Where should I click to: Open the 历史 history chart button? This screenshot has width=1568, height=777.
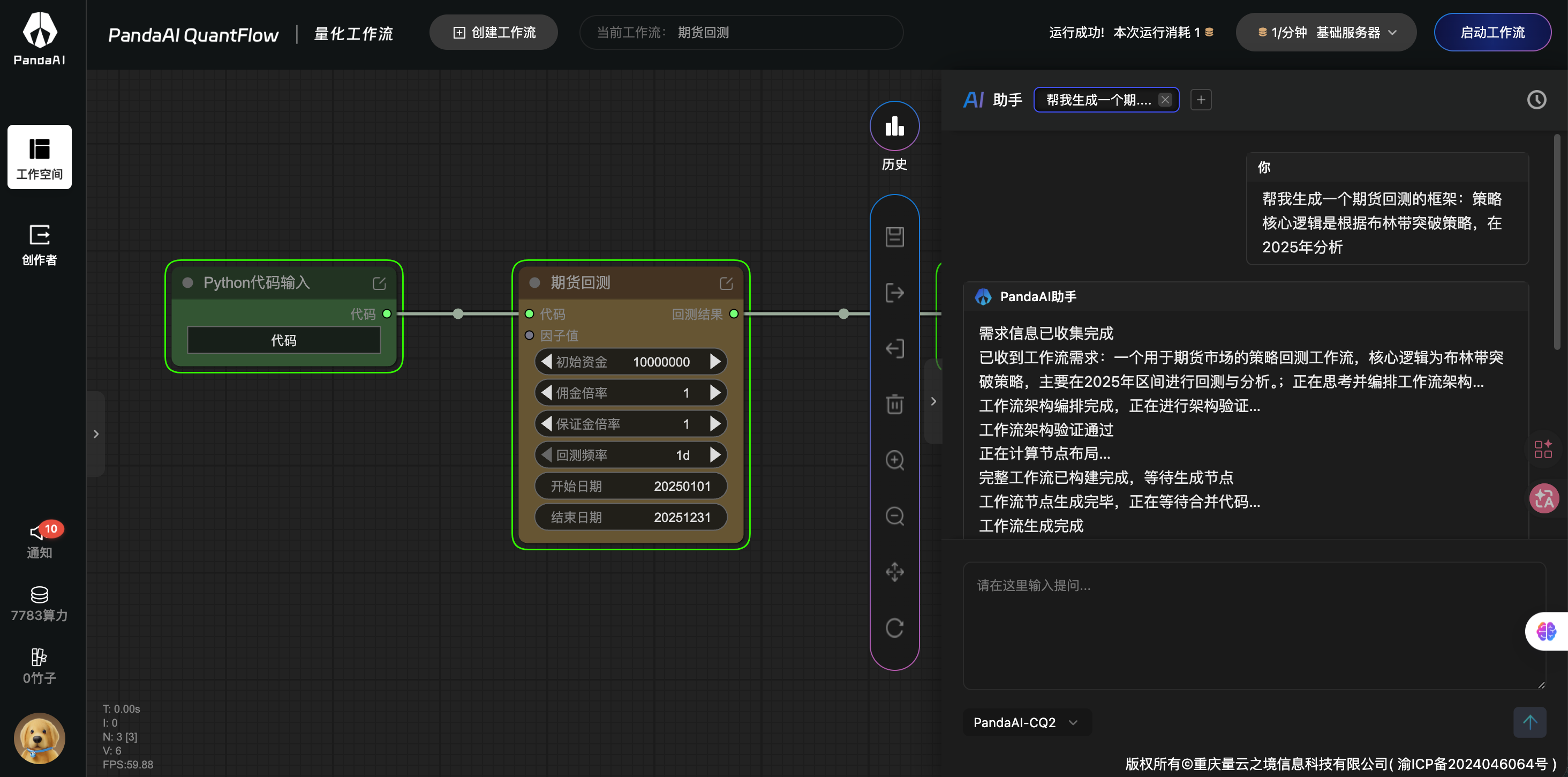(894, 126)
